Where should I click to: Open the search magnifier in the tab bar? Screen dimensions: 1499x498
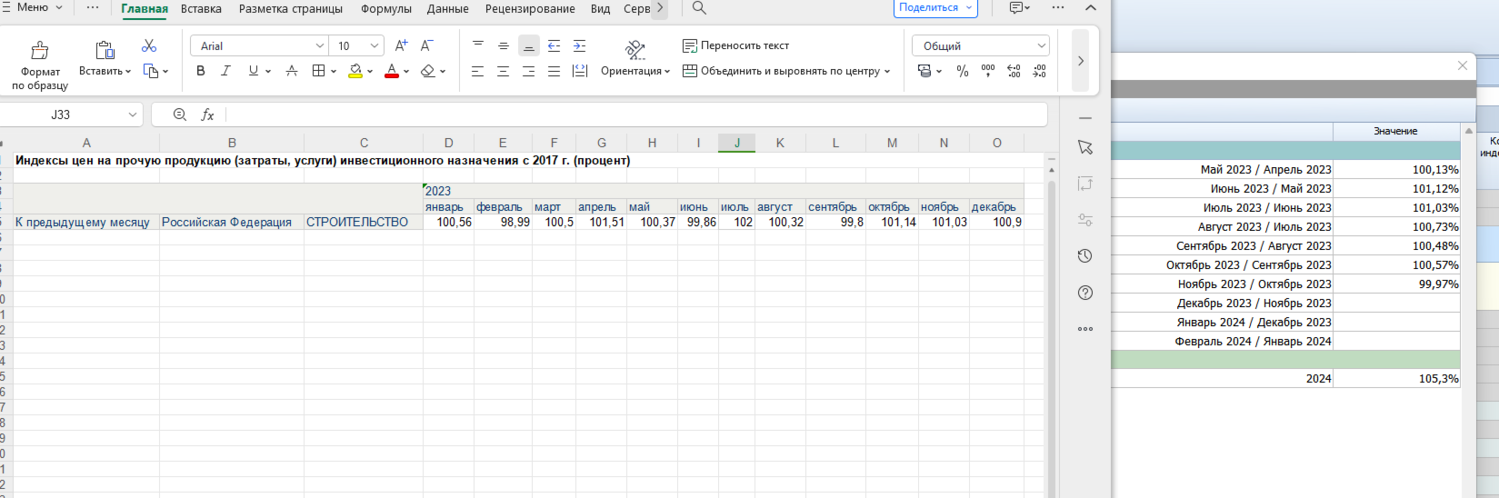[x=699, y=8]
